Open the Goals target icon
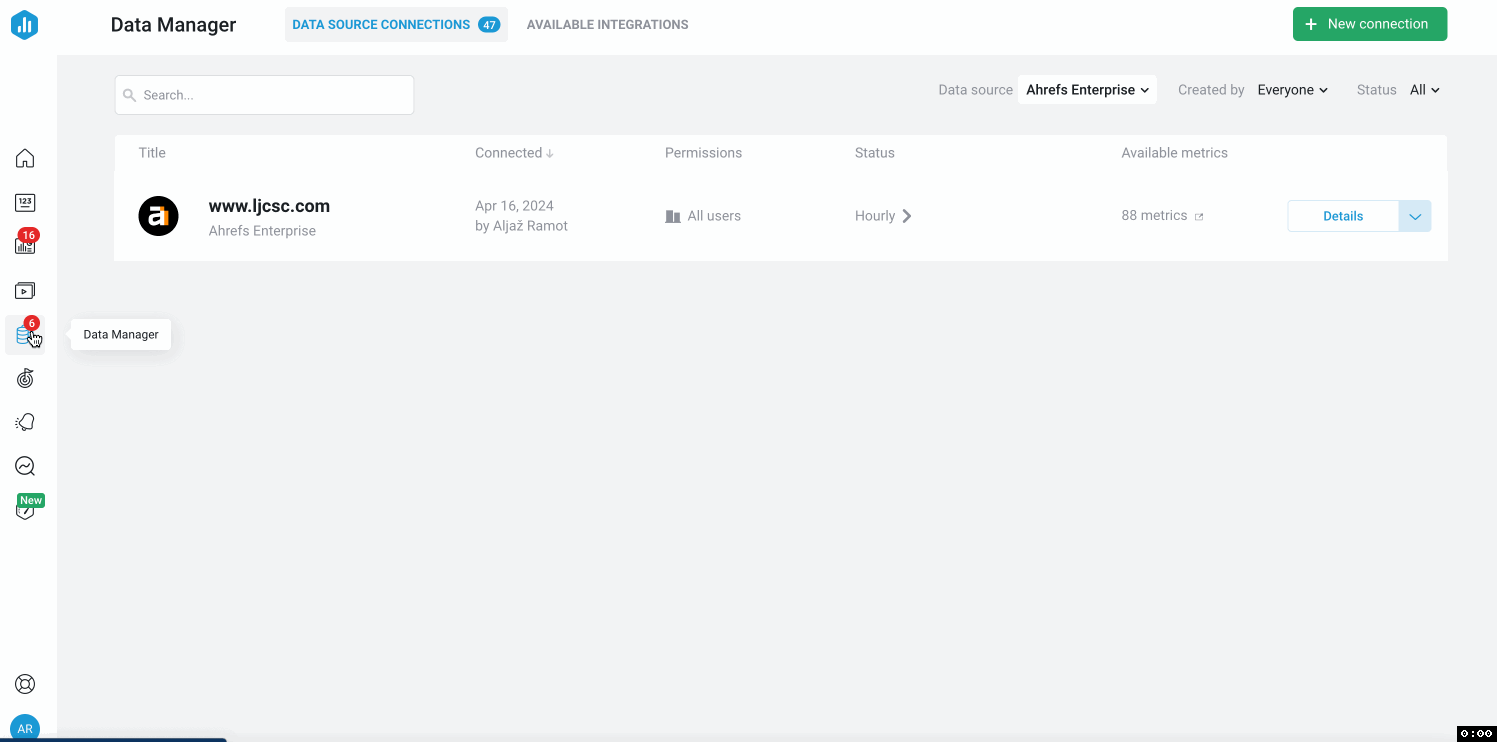 pyautogui.click(x=25, y=378)
